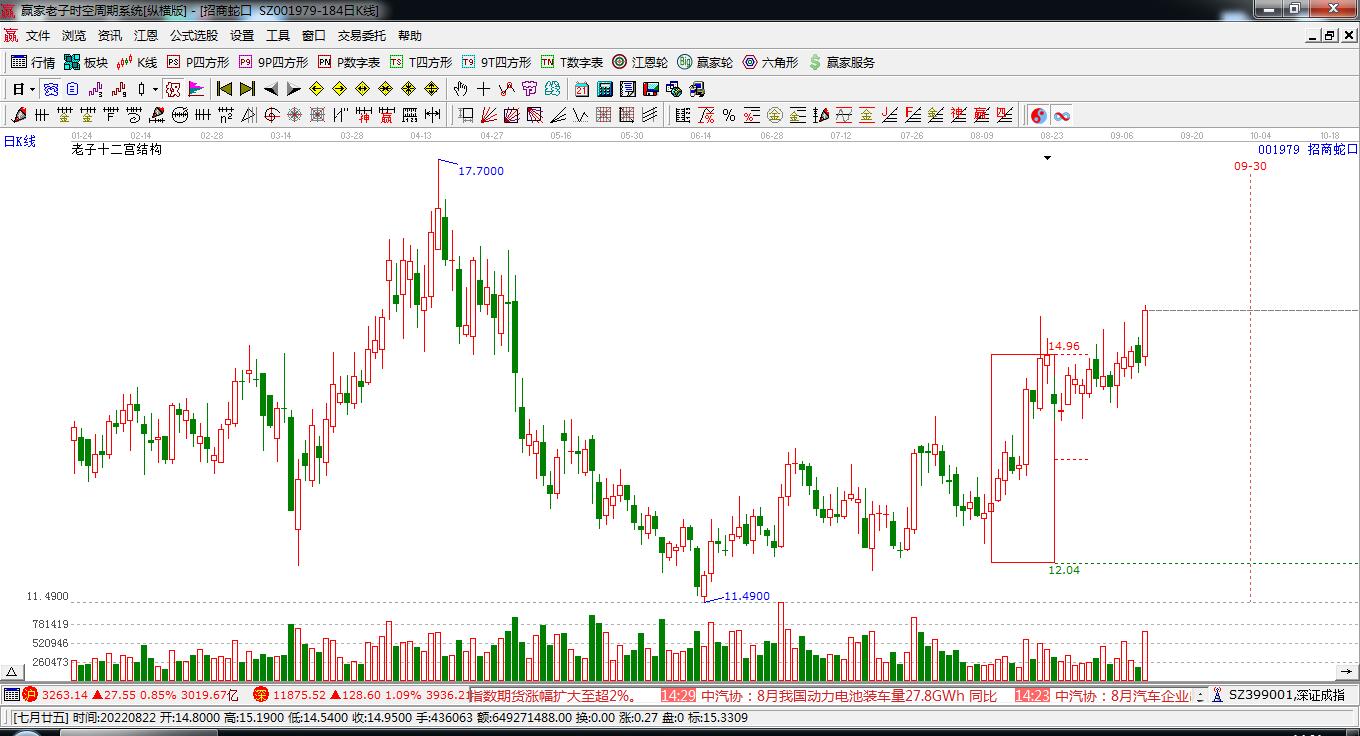The image size is (1360, 736).
Task: Click the 日K线 chart label
Action: click(x=19, y=142)
